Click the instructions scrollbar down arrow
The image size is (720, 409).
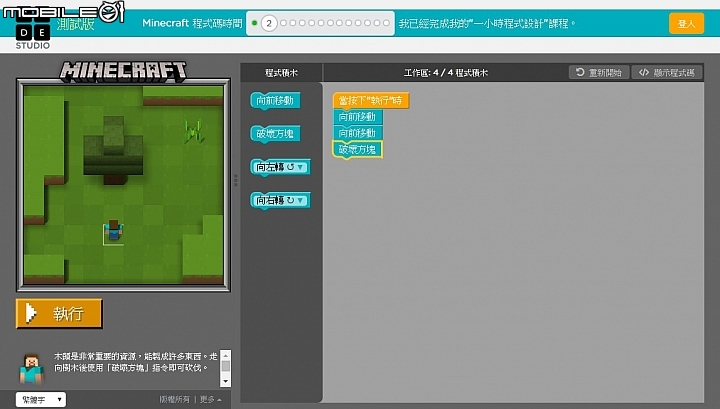225,381
